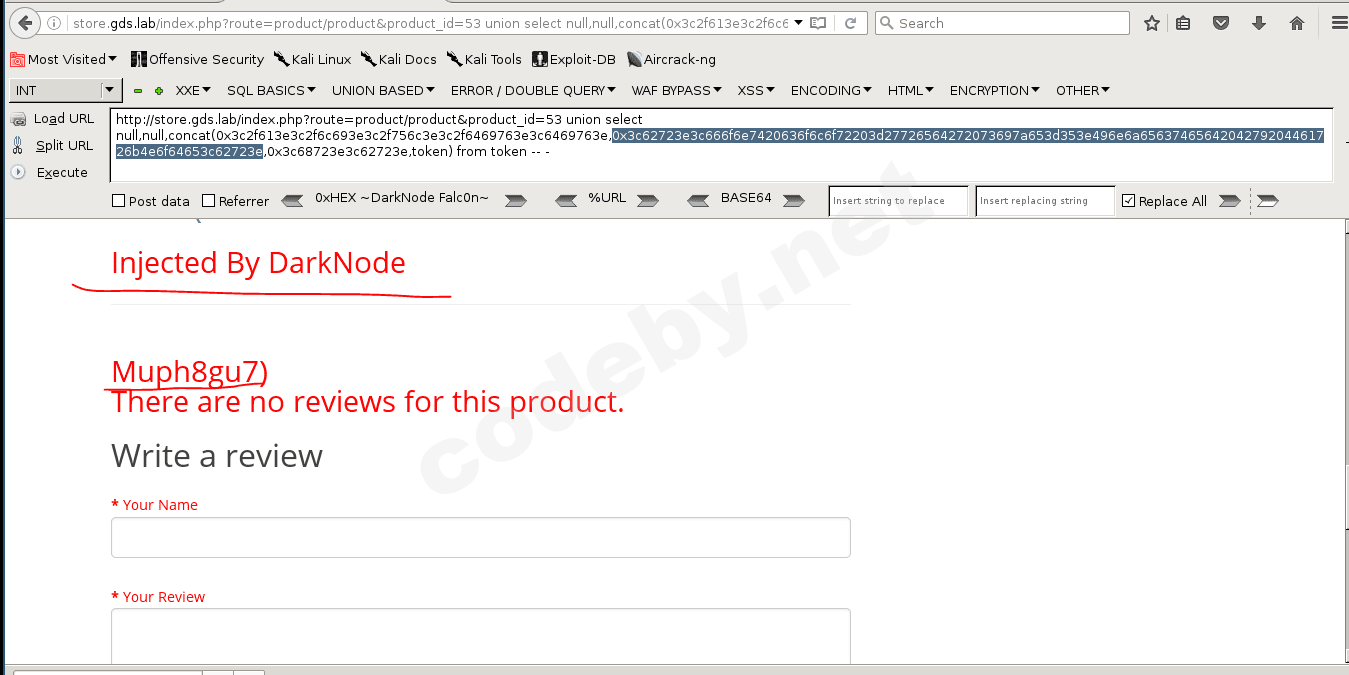The height and width of the screenshot is (675, 1349).
Task: Click Execute in HackBar
Action: pos(50,172)
